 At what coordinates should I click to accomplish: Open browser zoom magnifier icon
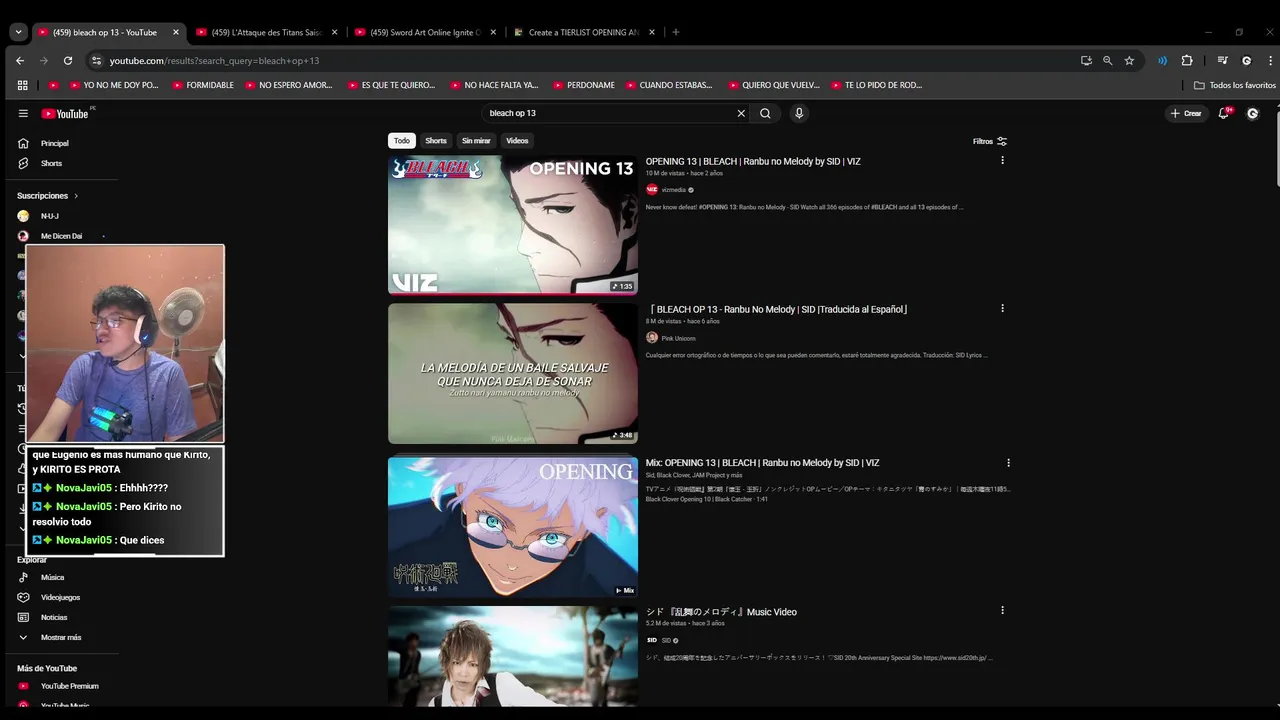pos(1107,60)
